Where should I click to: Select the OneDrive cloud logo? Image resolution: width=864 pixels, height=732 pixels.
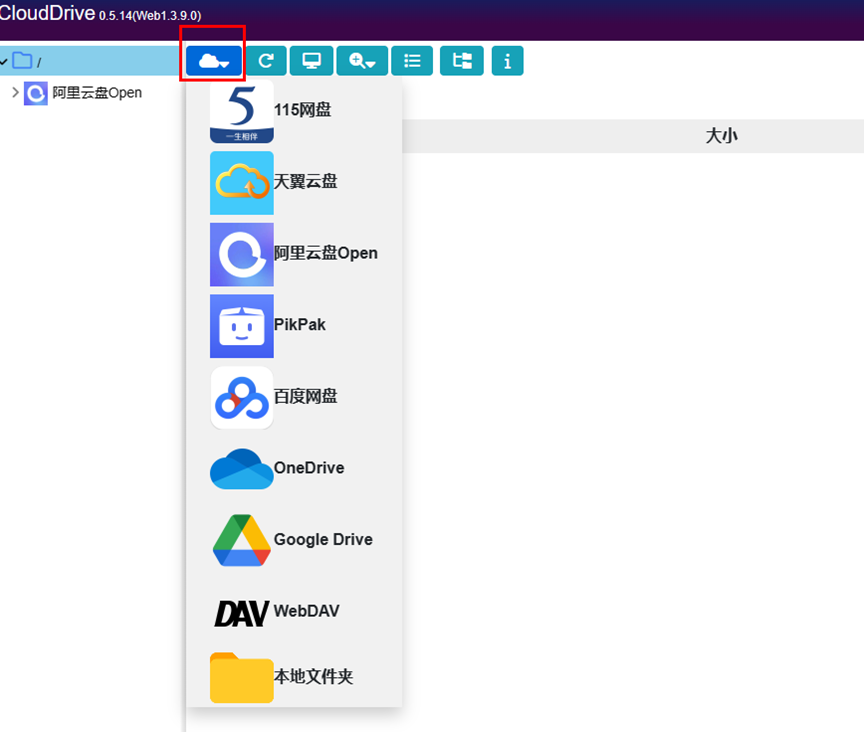[242, 469]
